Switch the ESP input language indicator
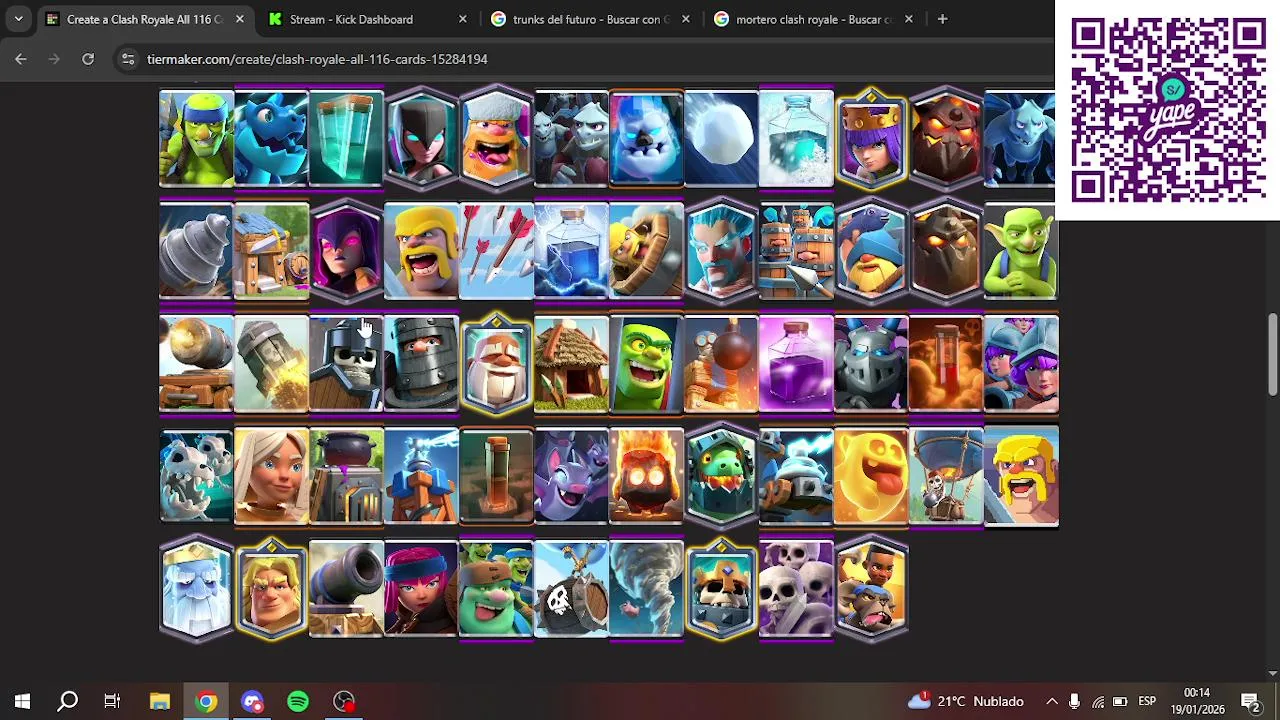Viewport: 1280px width, 720px height. [1147, 701]
